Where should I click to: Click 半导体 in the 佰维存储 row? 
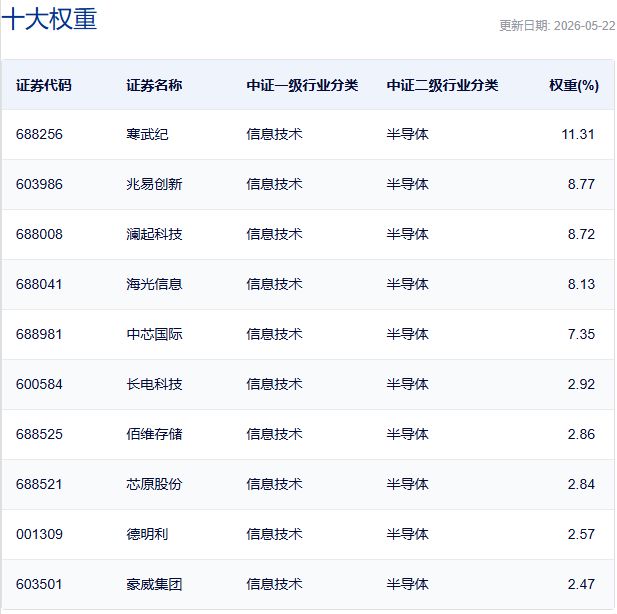(407, 434)
